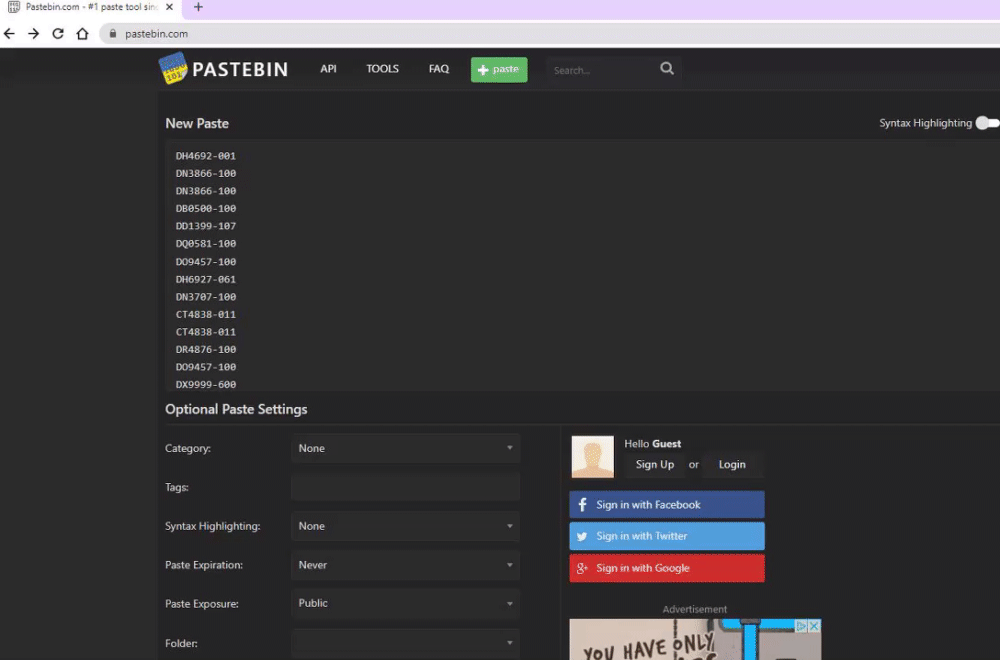This screenshot has height=660, width=1000.
Task: Click the green paste button
Action: [x=498, y=69]
